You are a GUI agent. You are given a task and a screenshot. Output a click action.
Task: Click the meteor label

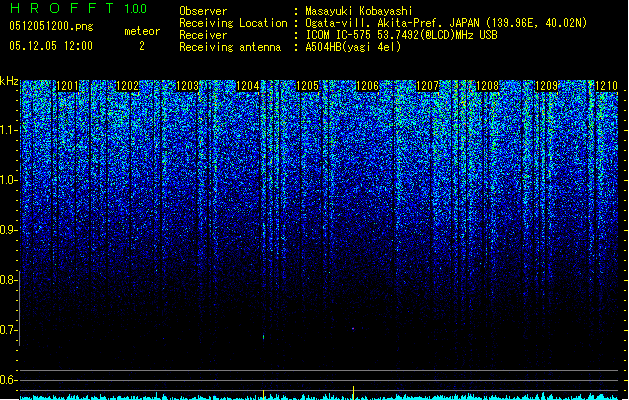(x=142, y=31)
